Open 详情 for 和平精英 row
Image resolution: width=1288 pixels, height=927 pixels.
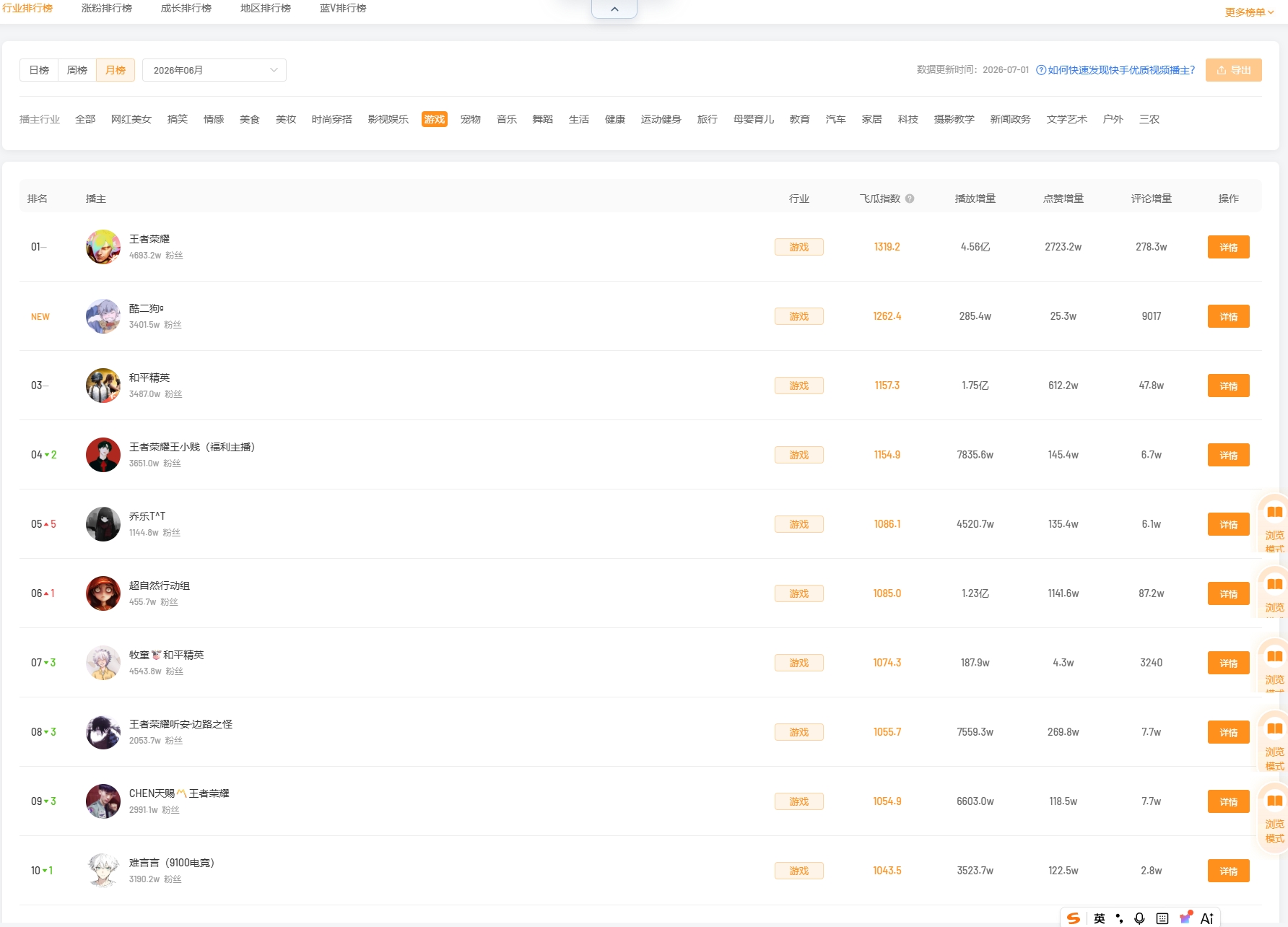pos(1229,386)
